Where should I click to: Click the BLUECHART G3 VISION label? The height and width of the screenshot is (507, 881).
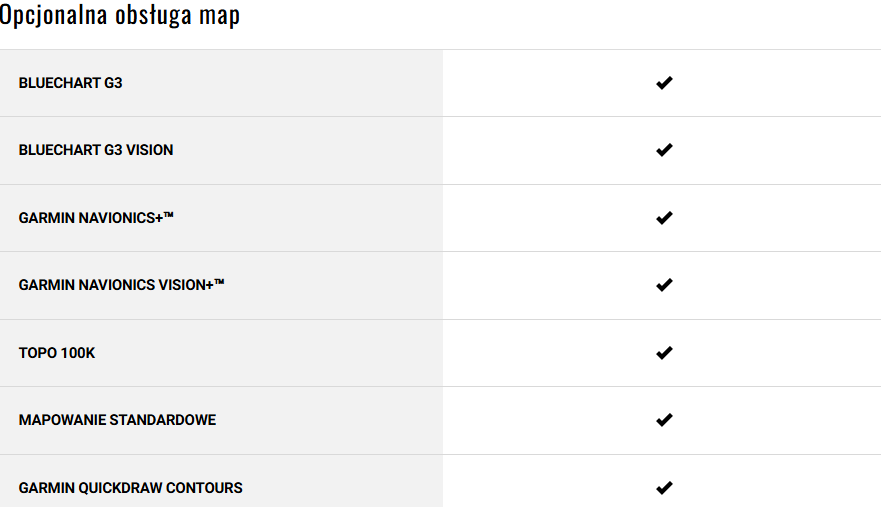pos(96,150)
